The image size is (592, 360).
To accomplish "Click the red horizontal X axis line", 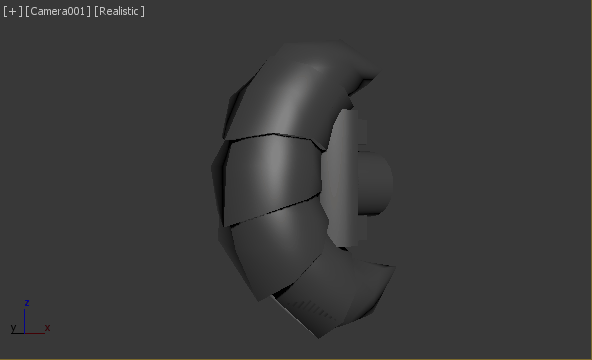I will pos(35,333).
